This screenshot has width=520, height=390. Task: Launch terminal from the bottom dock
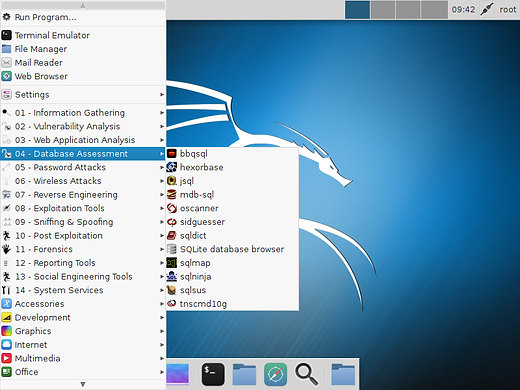(x=213, y=374)
